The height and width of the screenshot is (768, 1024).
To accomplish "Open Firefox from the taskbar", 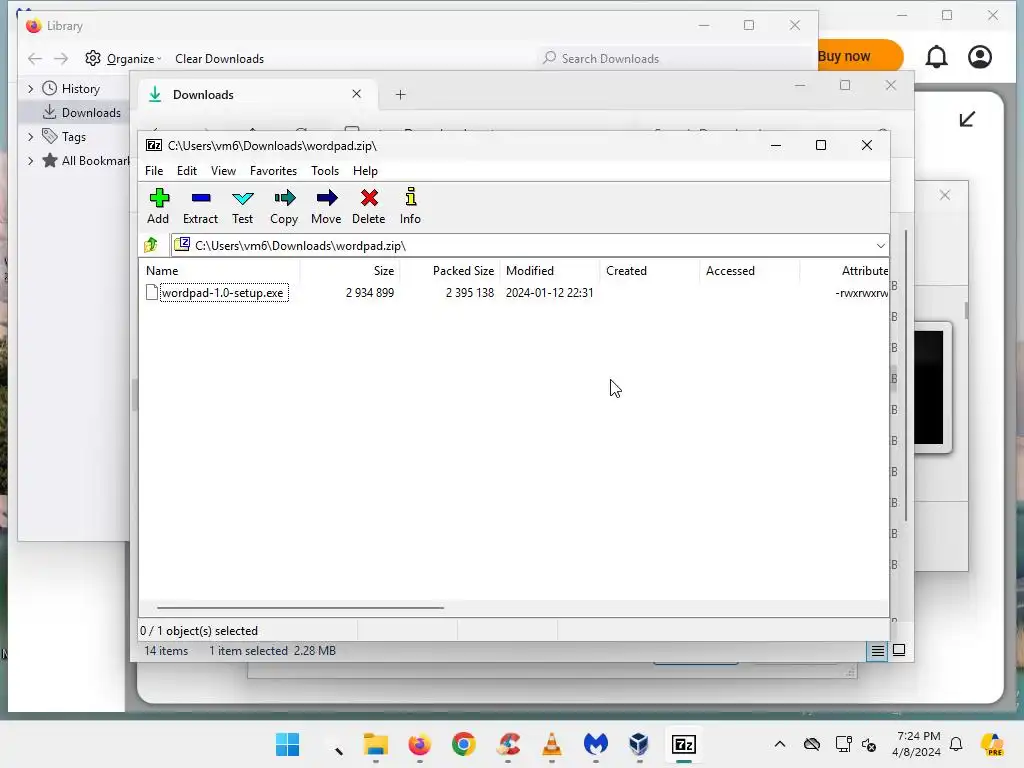I will 419,744.
